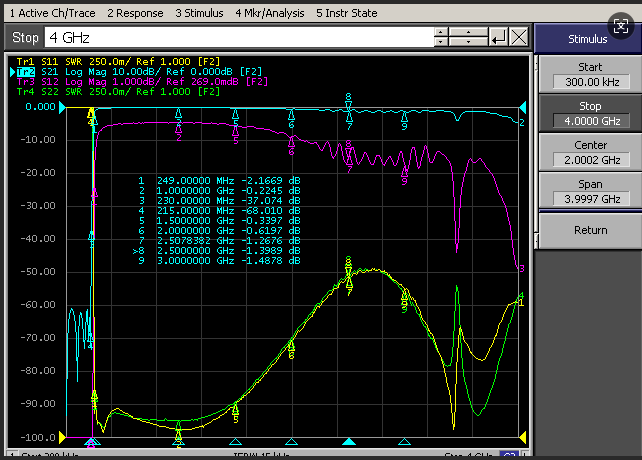Decrease the value with small down stepper
Viewport: 642px width, 460px height.
pyautogui.click(x=441, y=42)
